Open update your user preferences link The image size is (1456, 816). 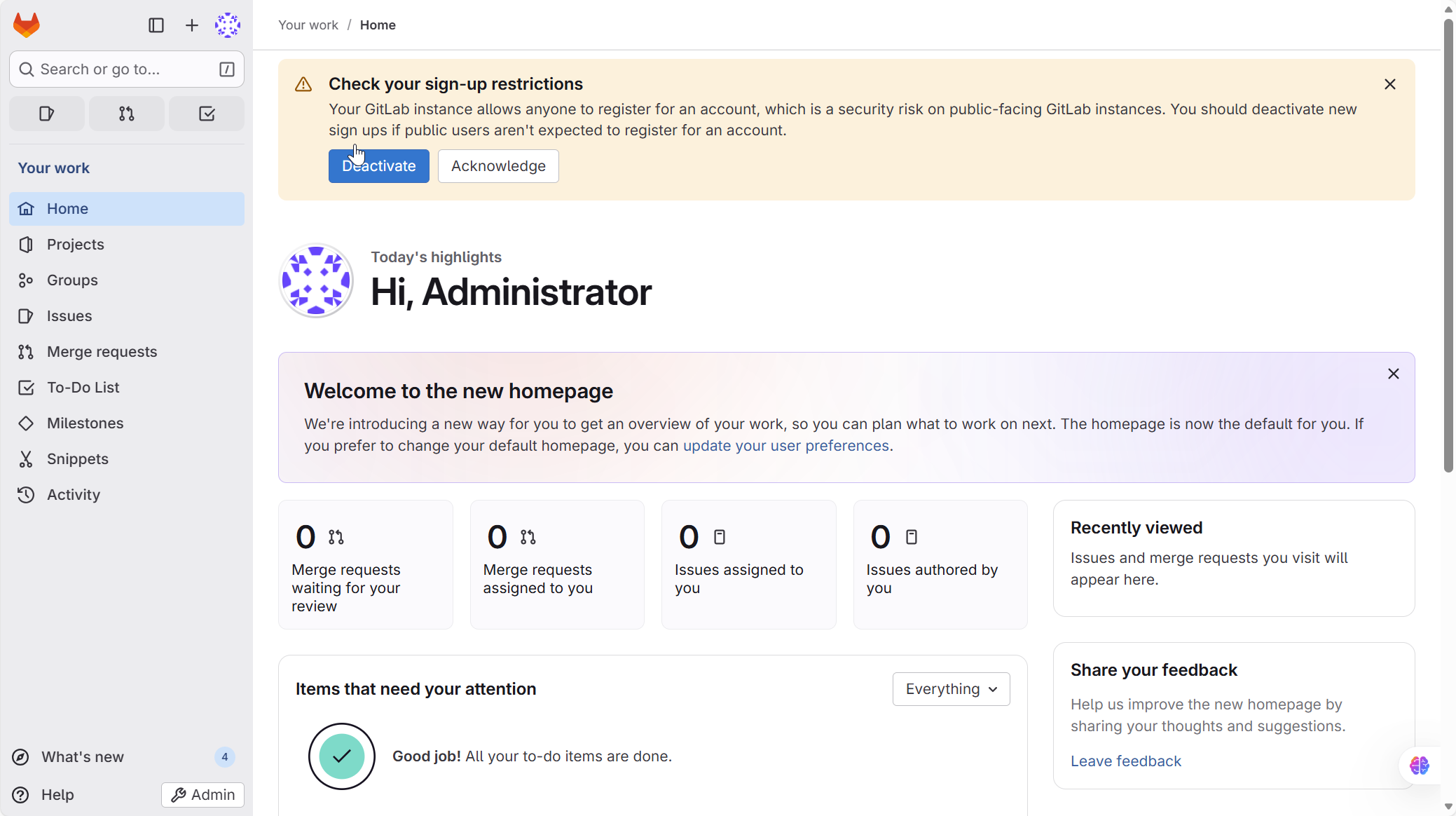[x=785, y=446]
